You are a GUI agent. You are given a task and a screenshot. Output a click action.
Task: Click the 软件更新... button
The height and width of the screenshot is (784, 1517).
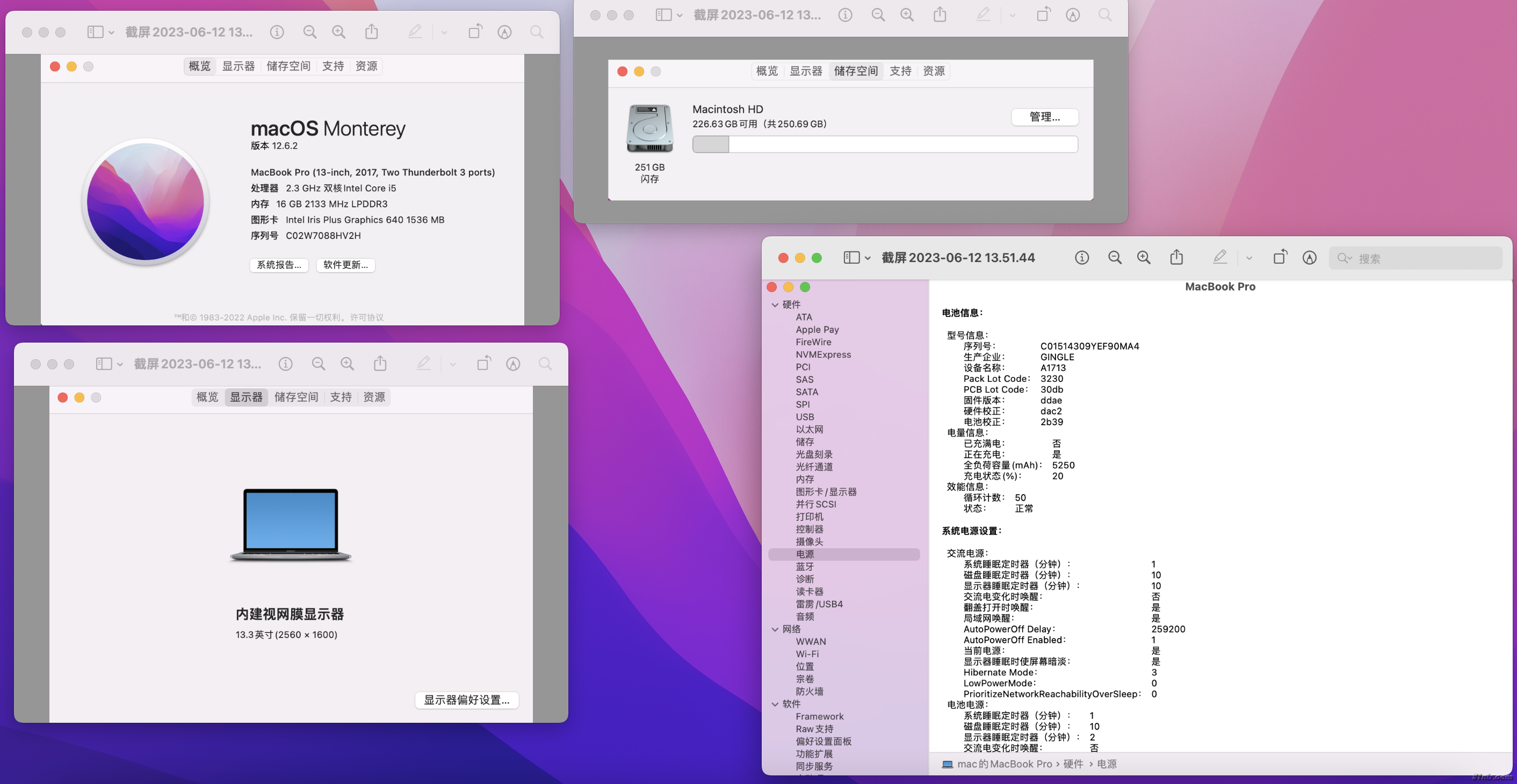(x=346, y=265)
